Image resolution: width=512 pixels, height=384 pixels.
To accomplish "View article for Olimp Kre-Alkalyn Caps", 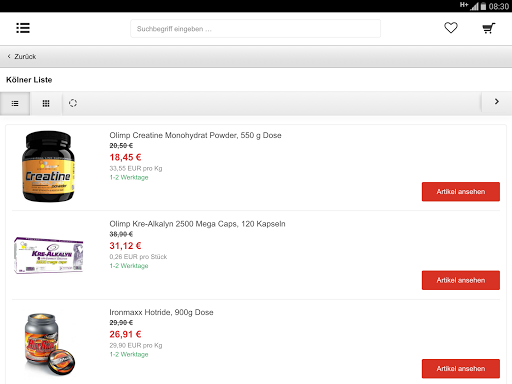I will pyautogui.click(x=461, y=280).
